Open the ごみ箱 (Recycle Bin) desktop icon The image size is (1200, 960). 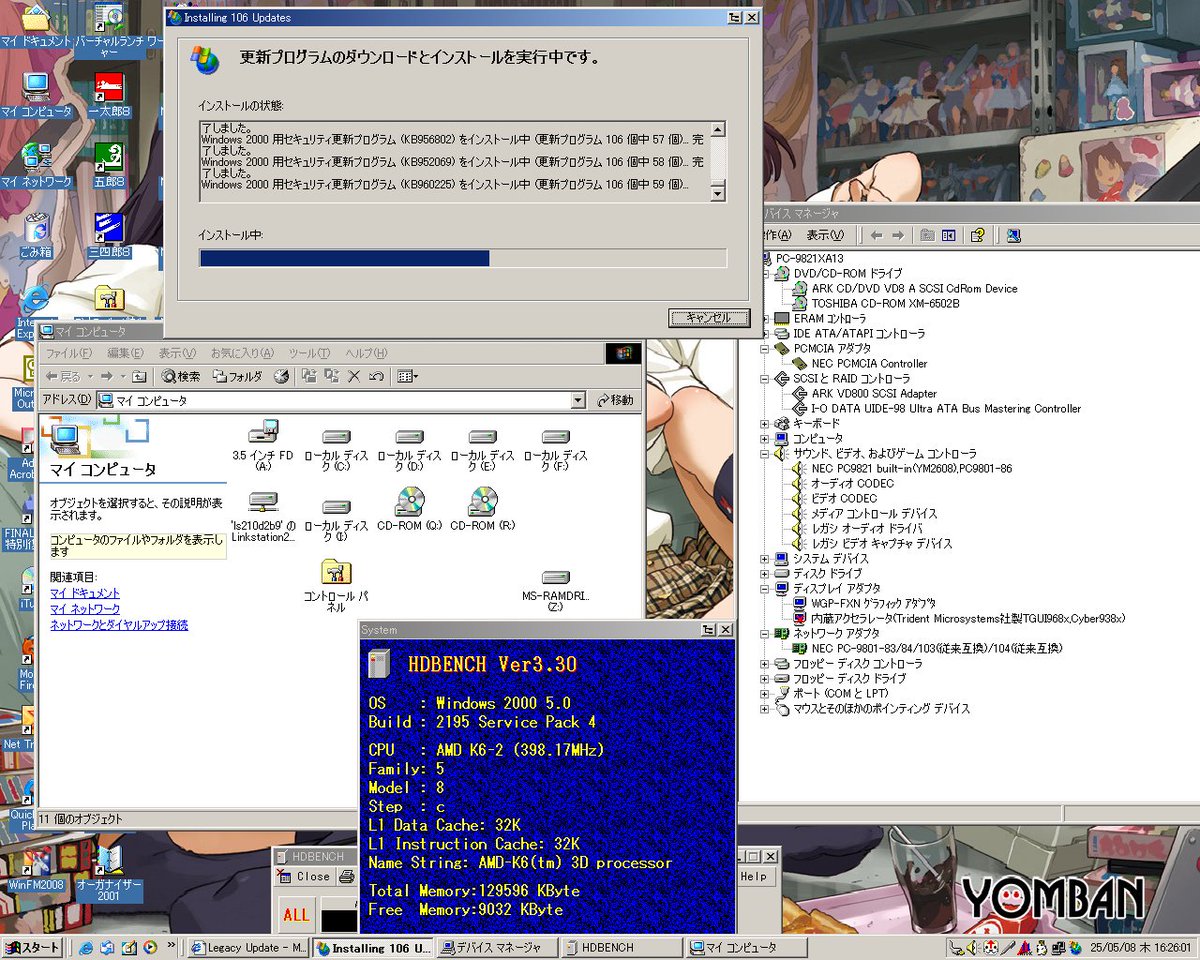coord(36,234)
